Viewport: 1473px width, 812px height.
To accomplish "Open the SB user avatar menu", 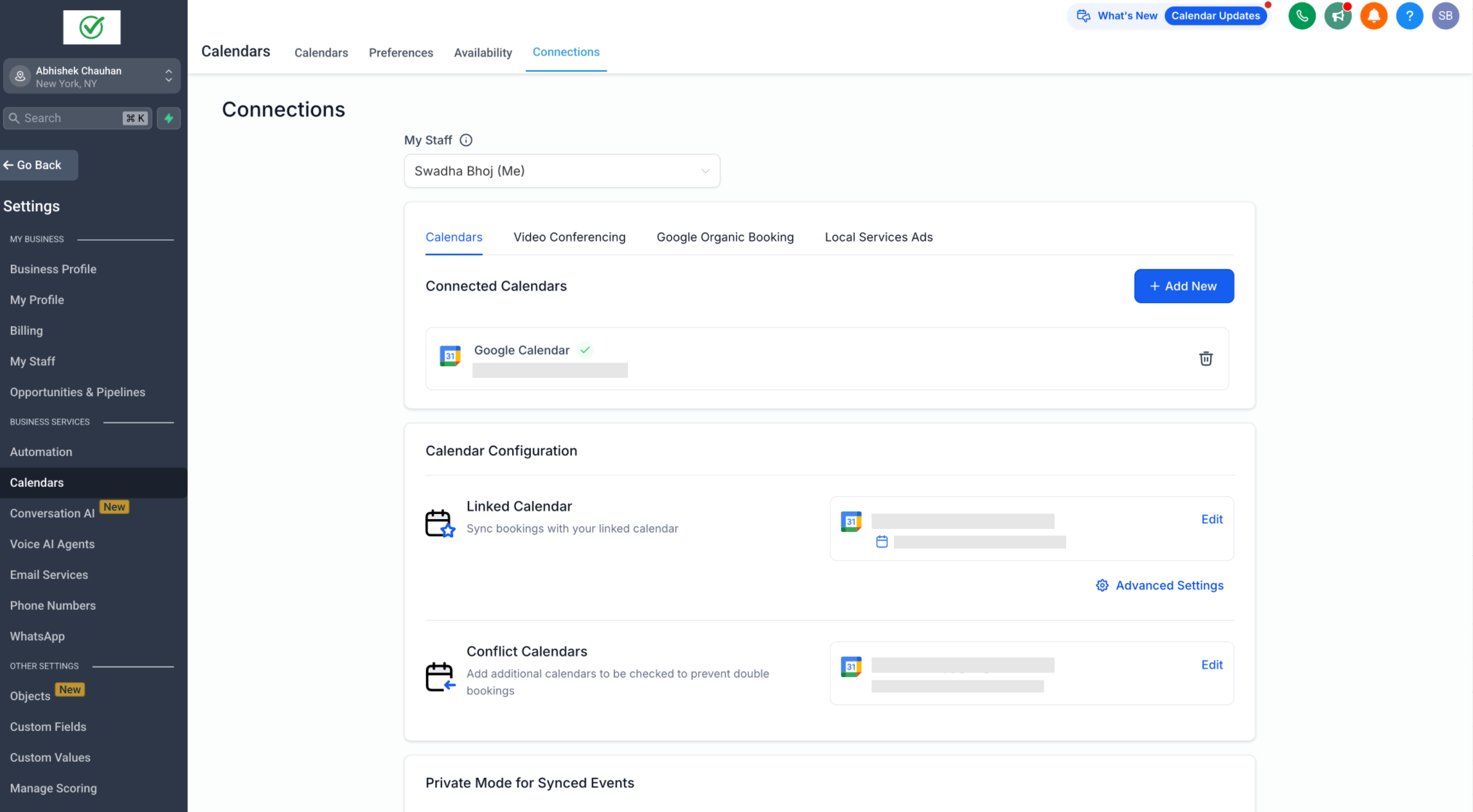I will pyautogui.click(x=1445, y=16).
